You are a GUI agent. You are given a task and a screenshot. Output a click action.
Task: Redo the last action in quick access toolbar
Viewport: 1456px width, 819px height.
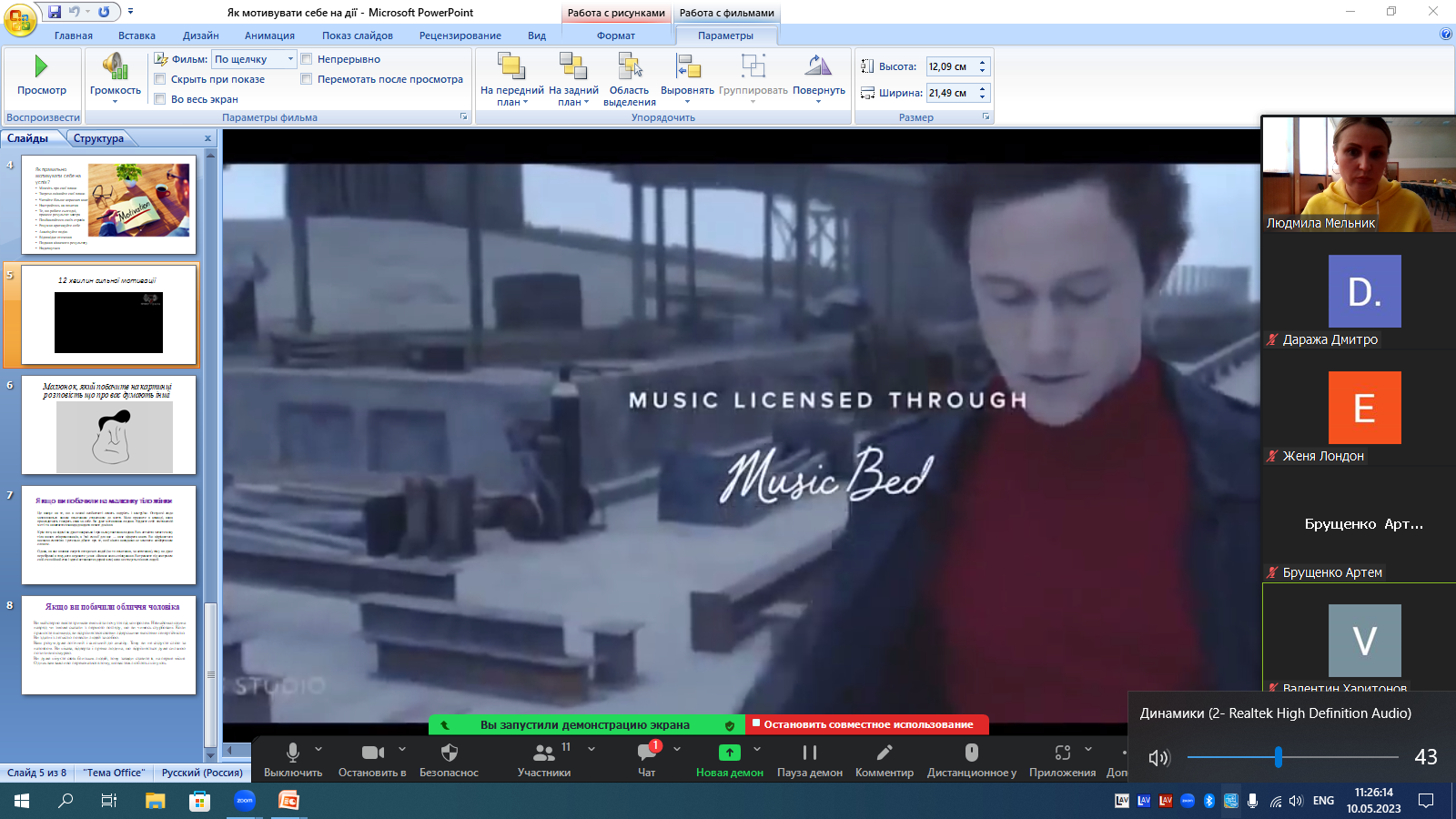[x=104, y=12]
